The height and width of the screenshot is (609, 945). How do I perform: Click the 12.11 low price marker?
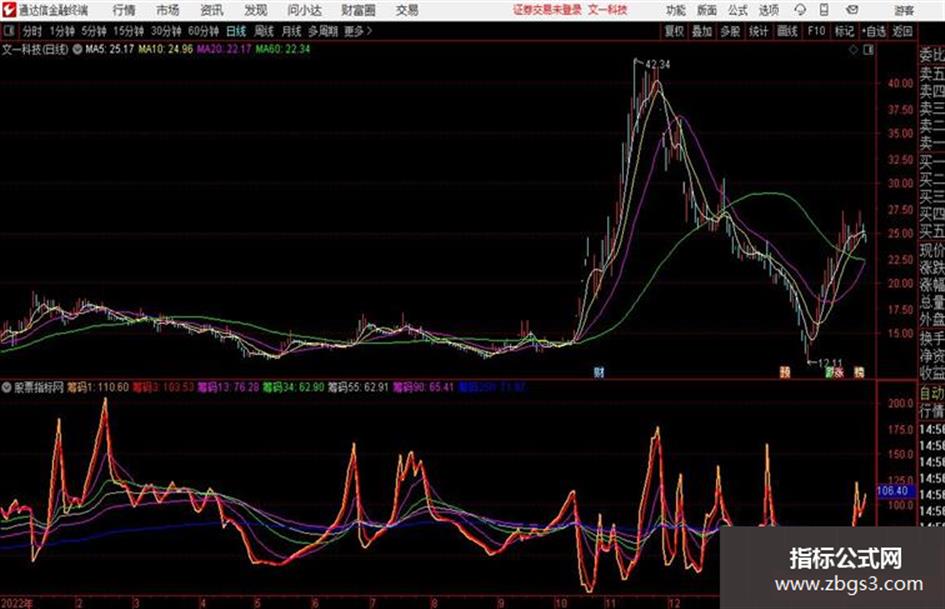[x=830, y=363]
